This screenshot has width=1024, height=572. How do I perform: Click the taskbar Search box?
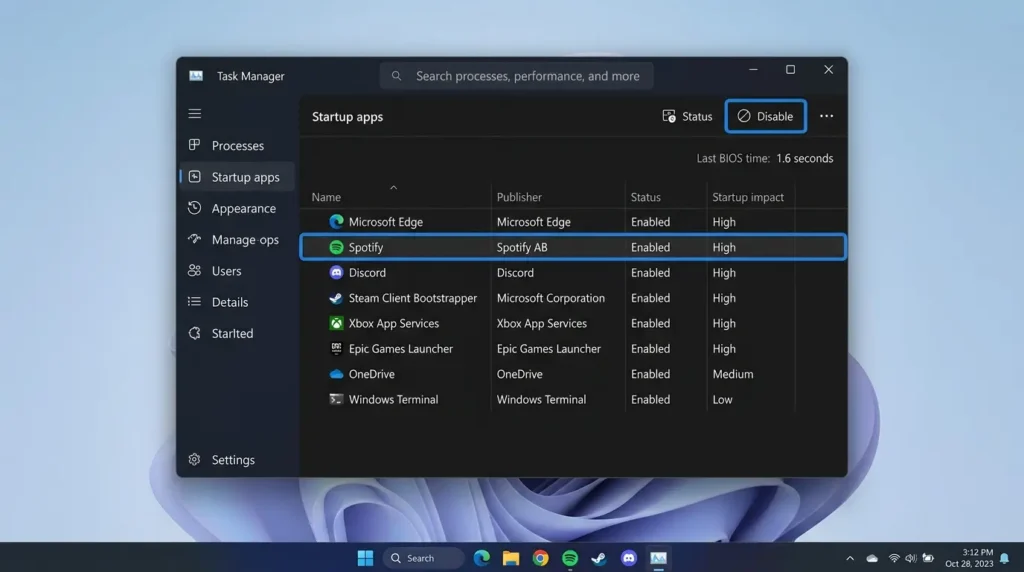coord(423,558)
